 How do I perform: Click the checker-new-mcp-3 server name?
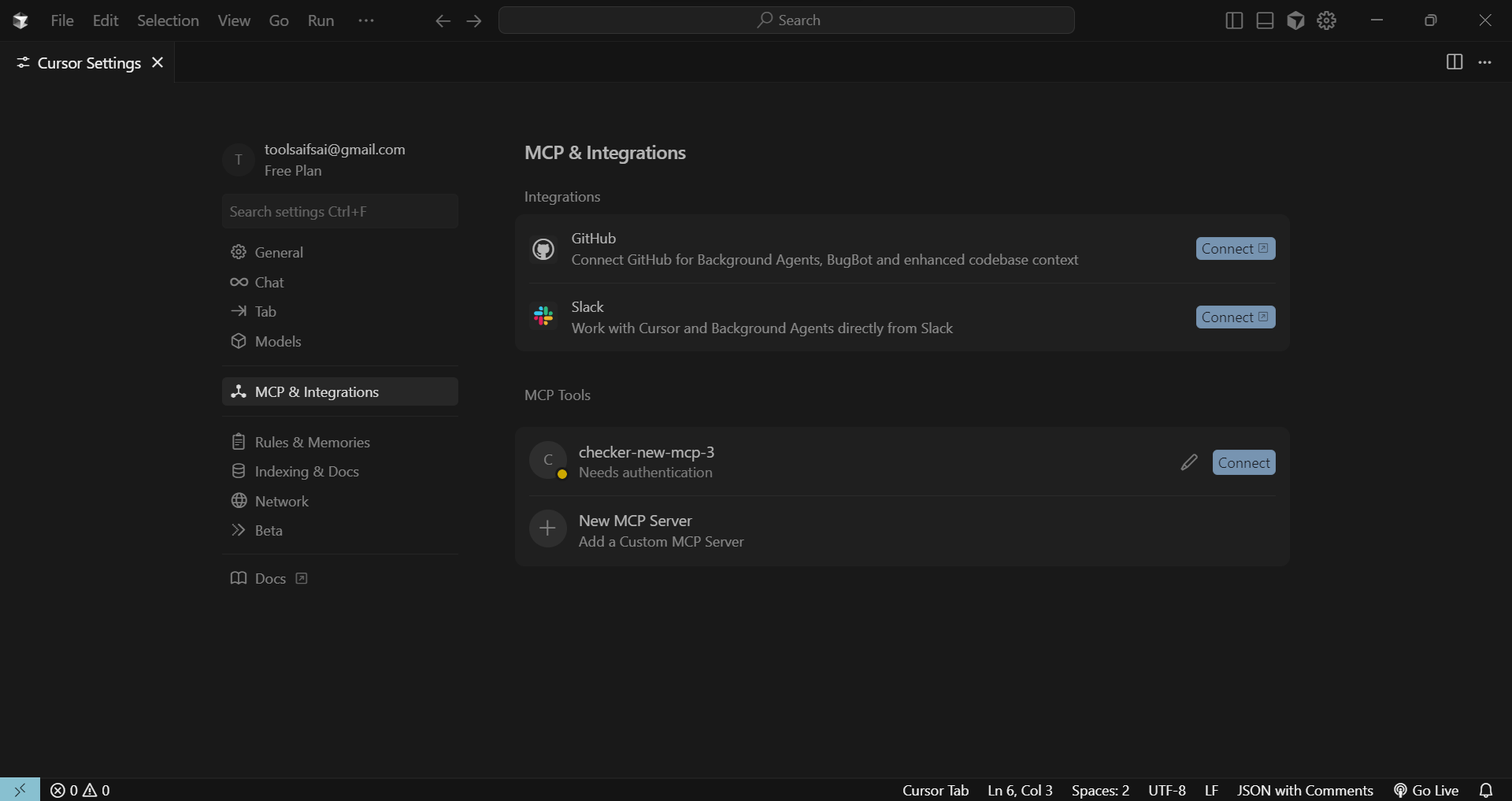tap(647, 452)
